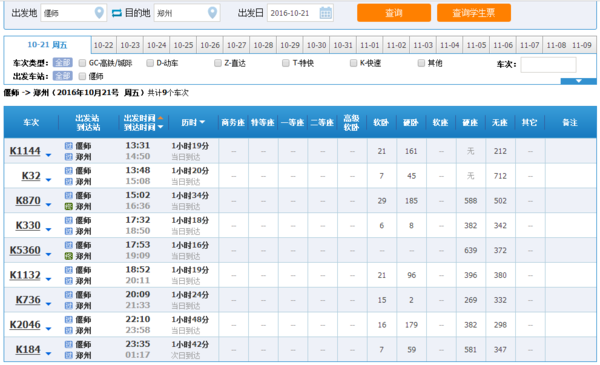The width and height of the screenshot is (600, 365).
Task: Open the 10-31 date tab
Action: [343, 45]
